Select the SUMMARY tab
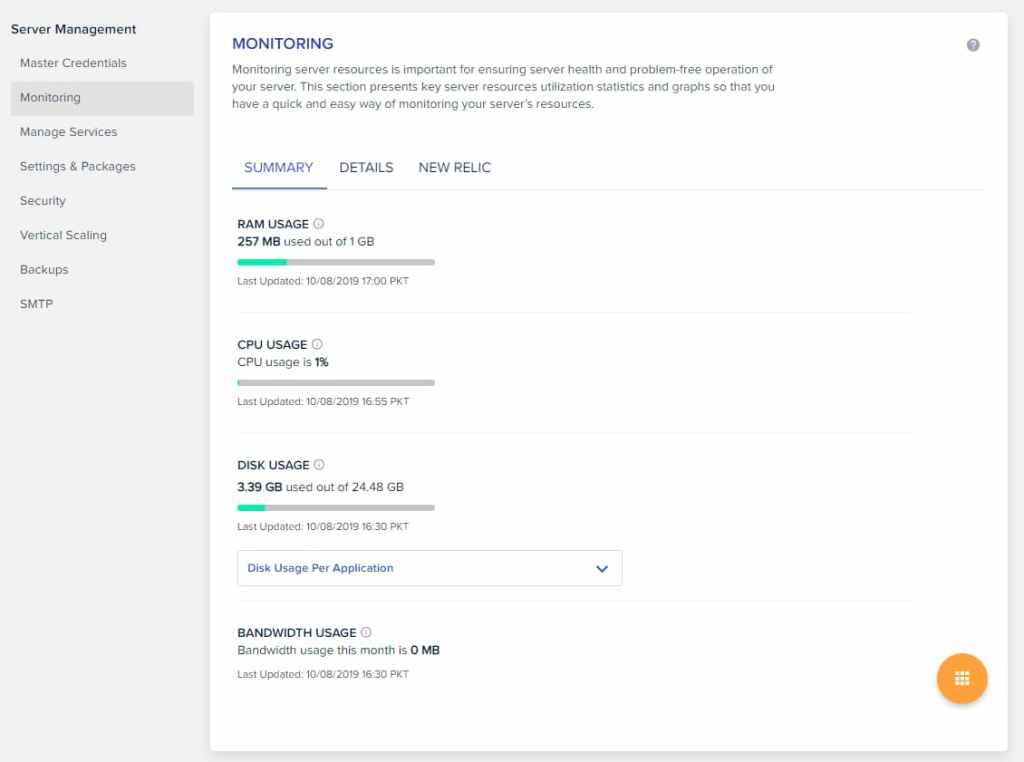1024x762 pixels. coord(278,167)
